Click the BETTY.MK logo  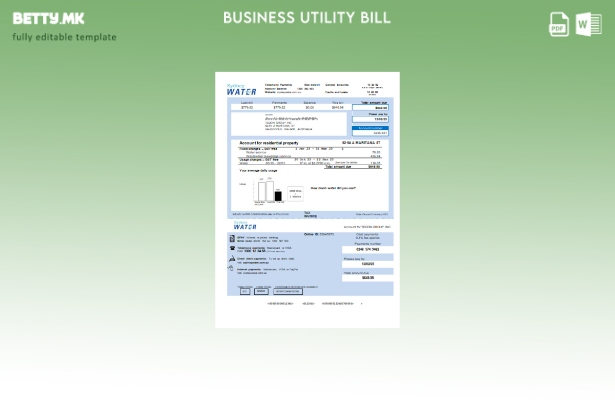point(48,18)
